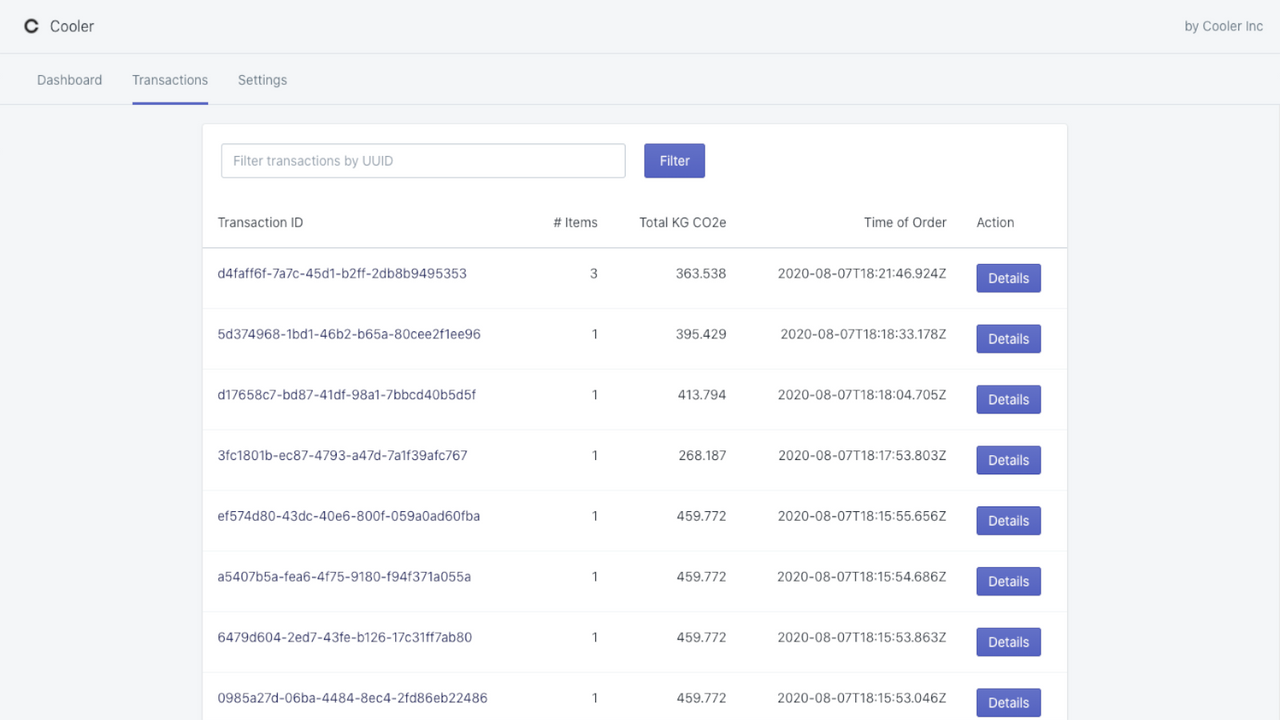The image size is (1280, 720).
Task: Open the Dashboard tab
Action: point(69,79)
